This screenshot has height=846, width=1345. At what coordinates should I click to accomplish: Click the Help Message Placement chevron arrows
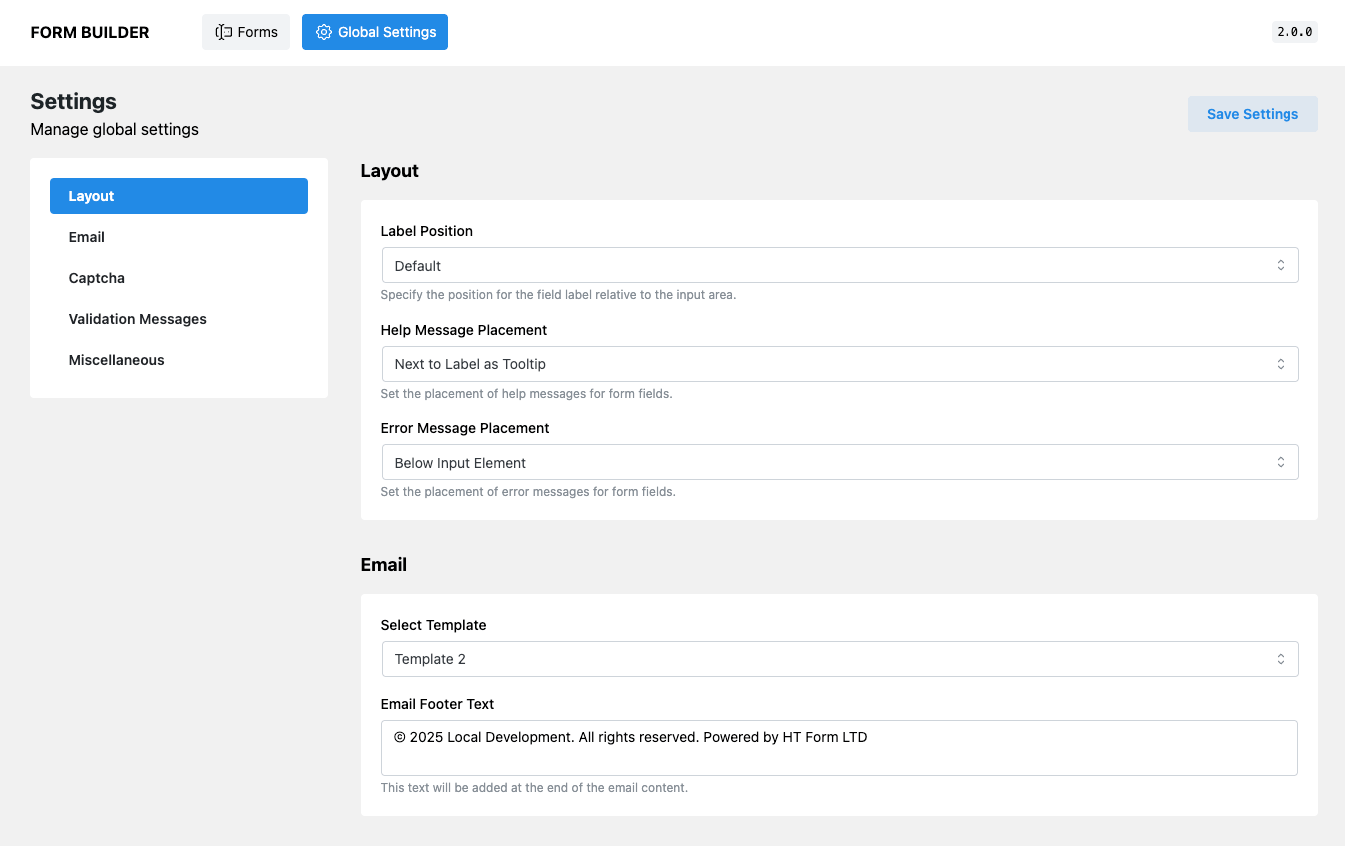1280,364
